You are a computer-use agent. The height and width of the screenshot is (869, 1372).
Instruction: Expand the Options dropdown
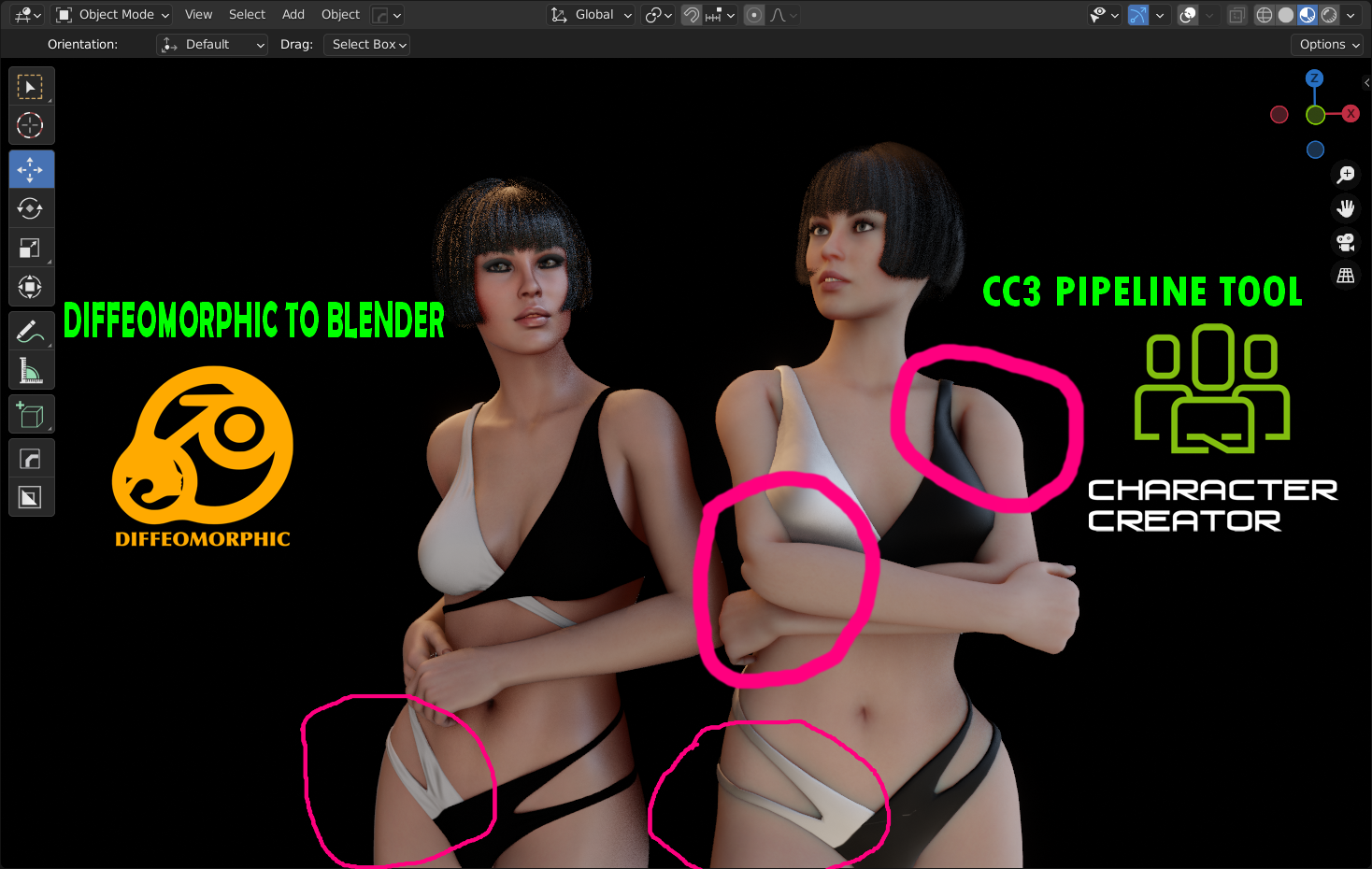coord(1328,45)
